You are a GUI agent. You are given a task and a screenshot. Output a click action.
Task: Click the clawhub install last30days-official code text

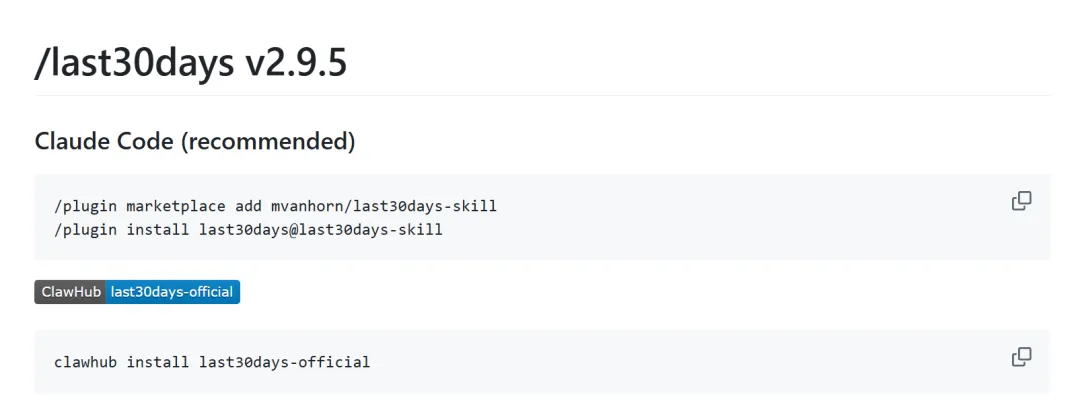[x=212, y=362]
